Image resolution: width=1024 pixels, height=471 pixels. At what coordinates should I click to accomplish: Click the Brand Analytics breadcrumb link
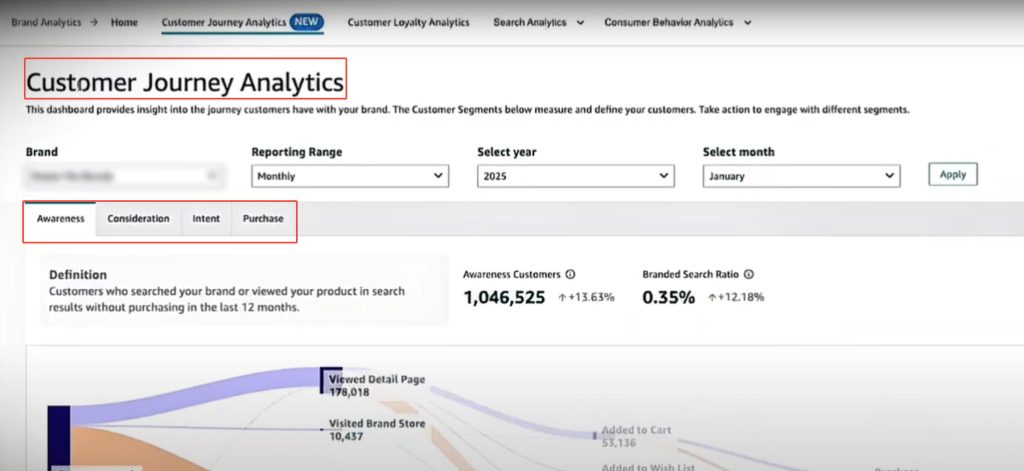coord(45,22)
